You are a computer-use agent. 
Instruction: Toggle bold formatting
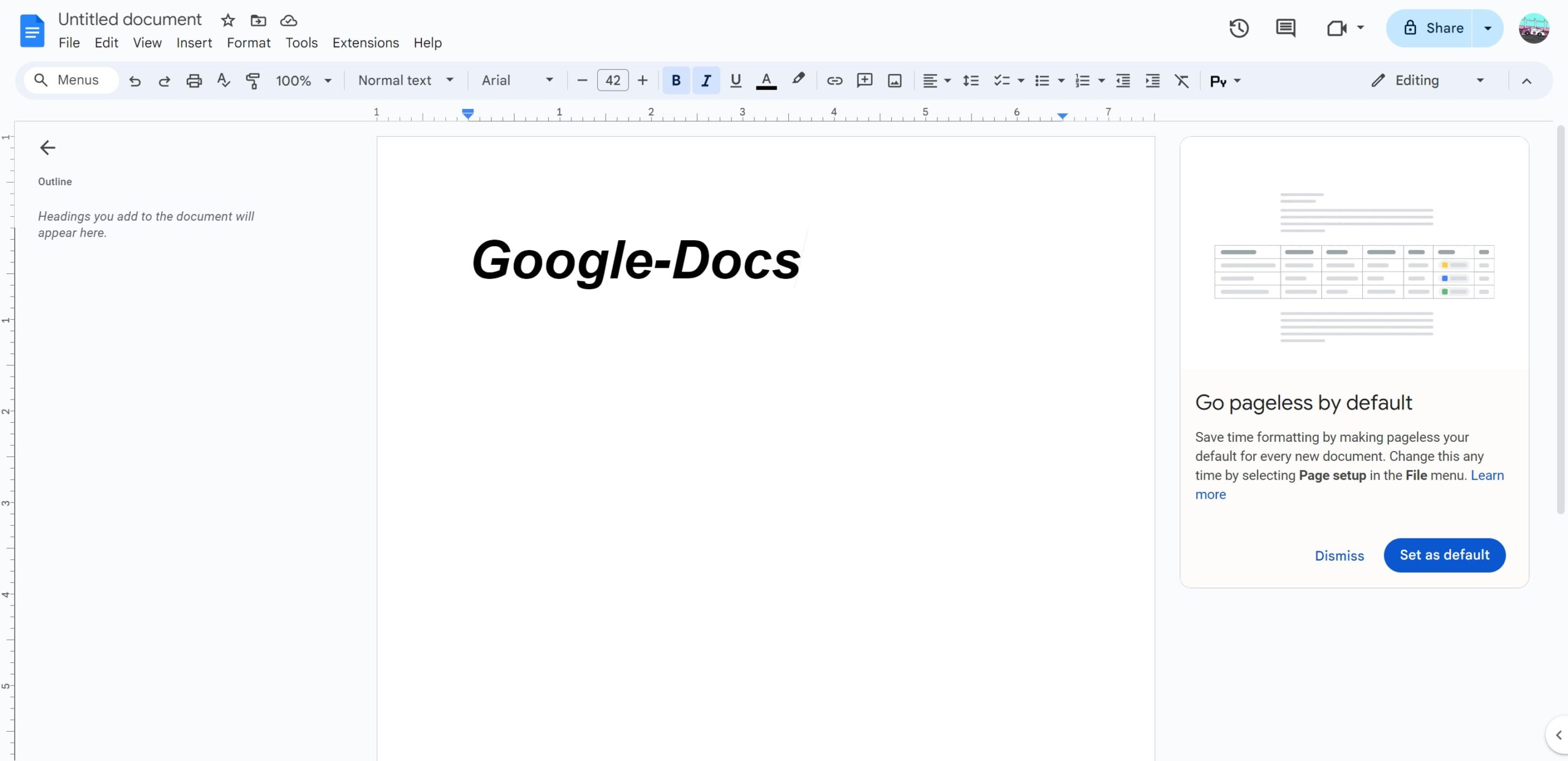pos(676,80)
